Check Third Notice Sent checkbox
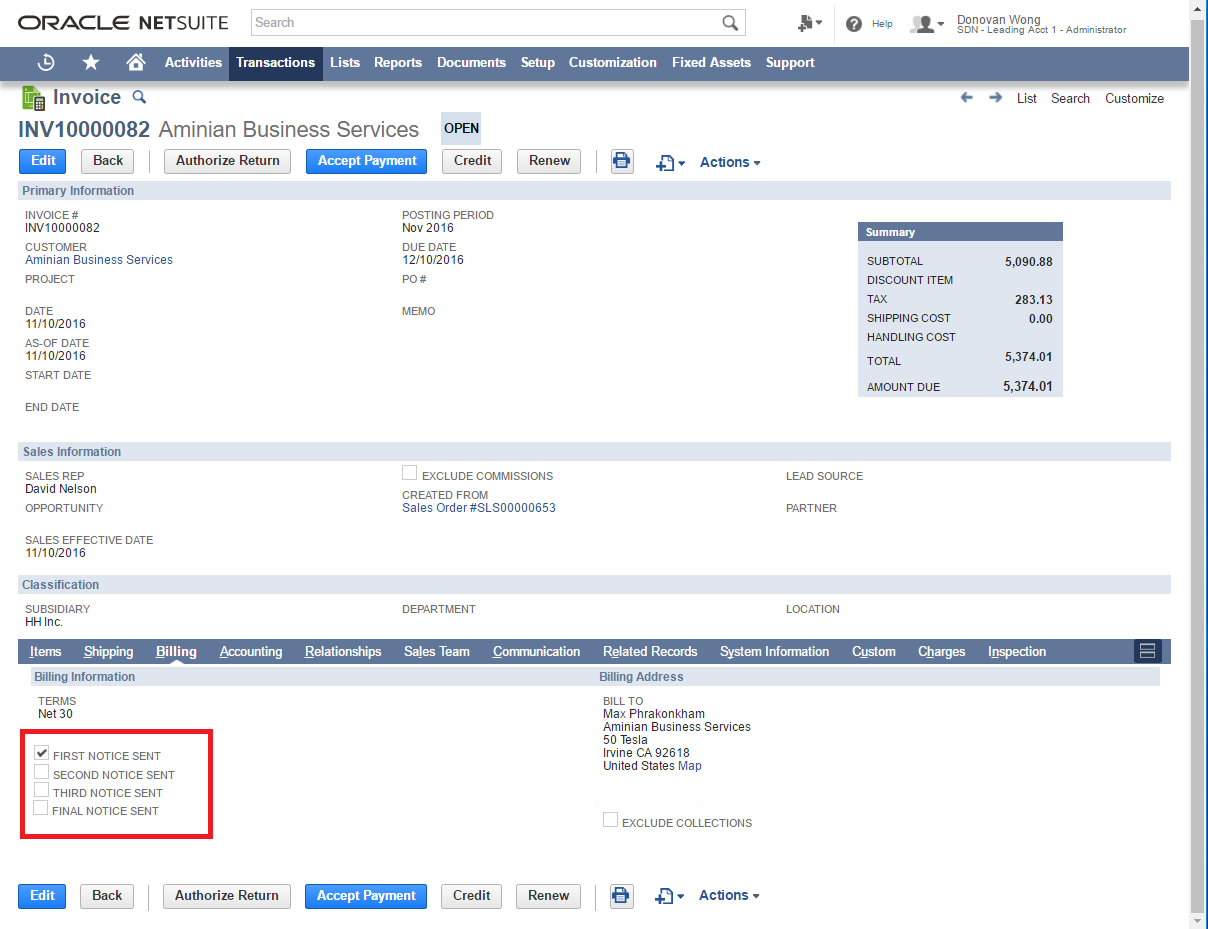The width and height of the screenshot is (1208, 929). (42, 790)
